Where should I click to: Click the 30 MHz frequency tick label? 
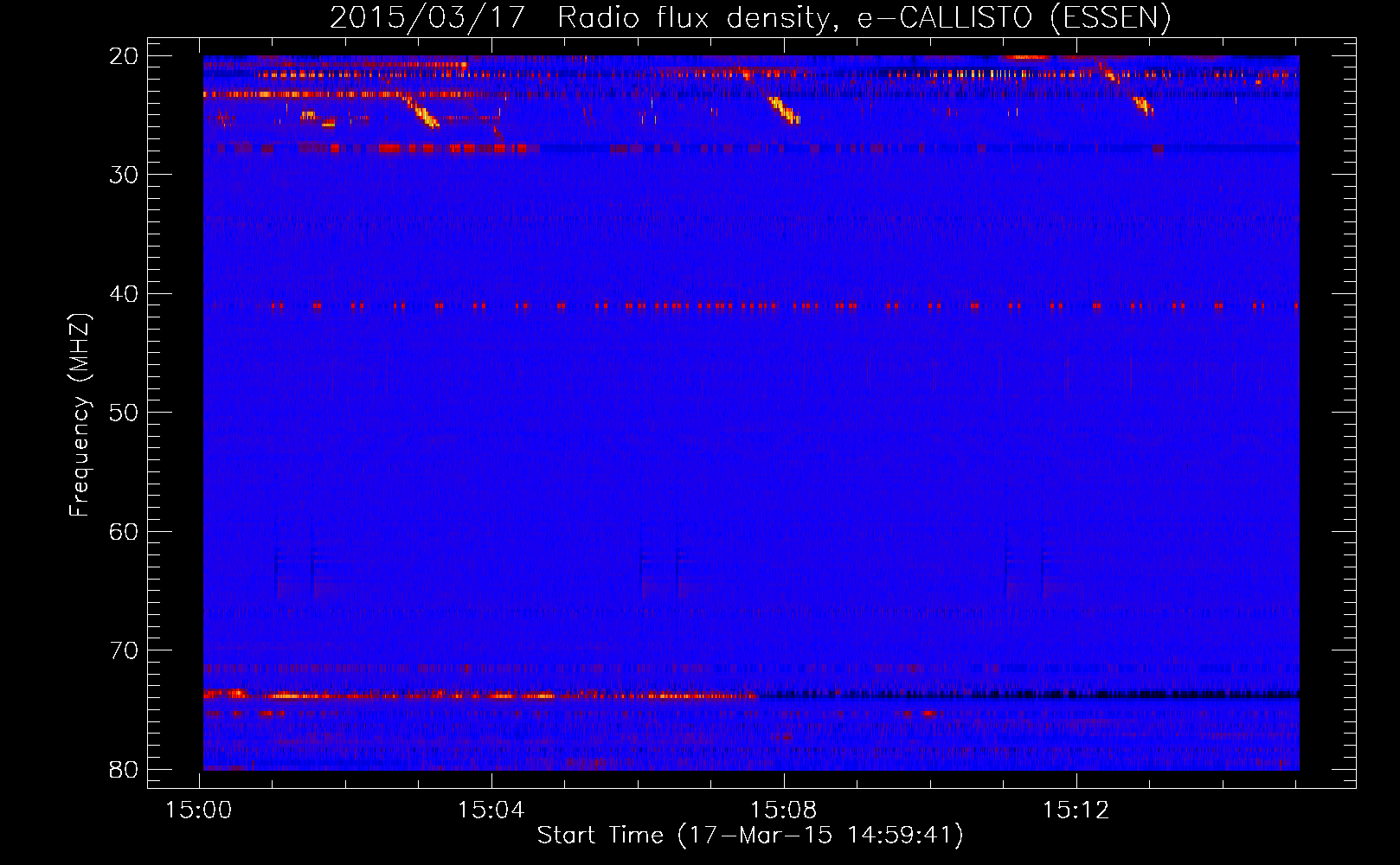(124, 175)
